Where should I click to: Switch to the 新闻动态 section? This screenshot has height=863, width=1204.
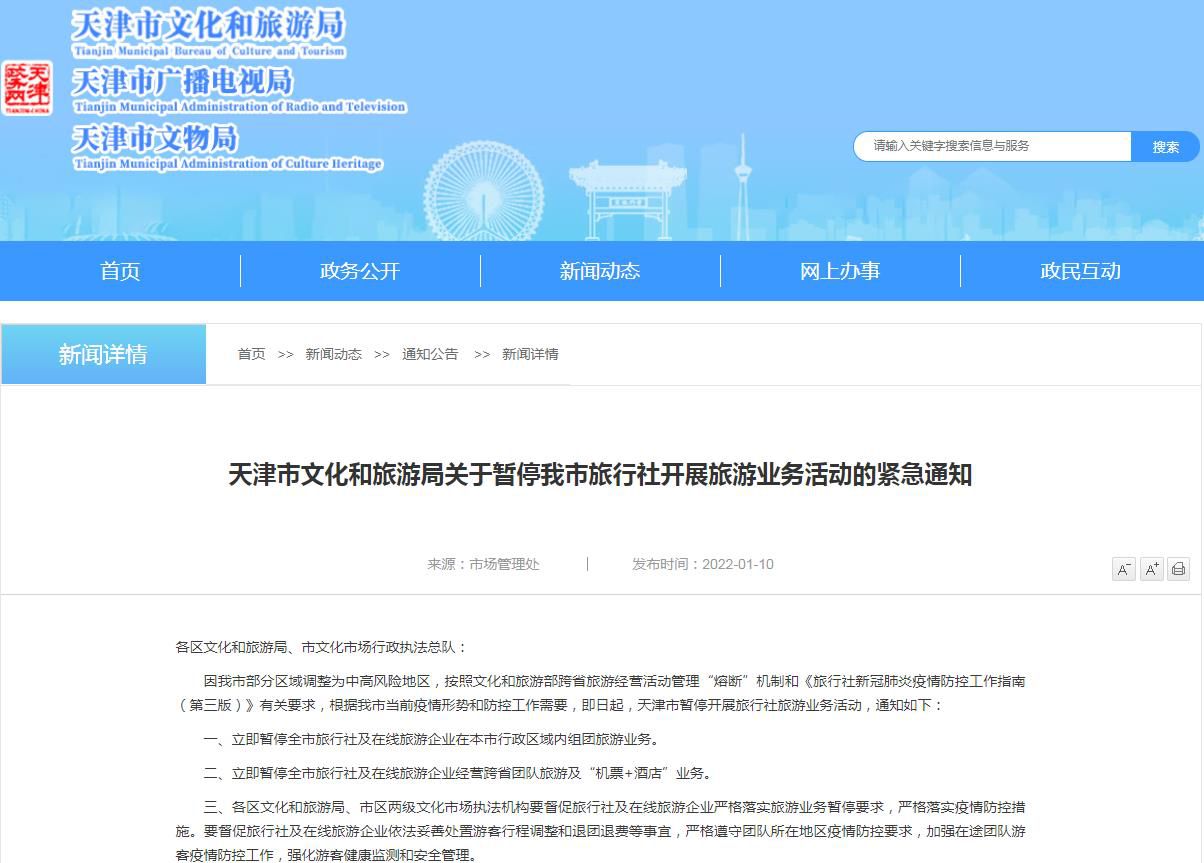[600, 270]
